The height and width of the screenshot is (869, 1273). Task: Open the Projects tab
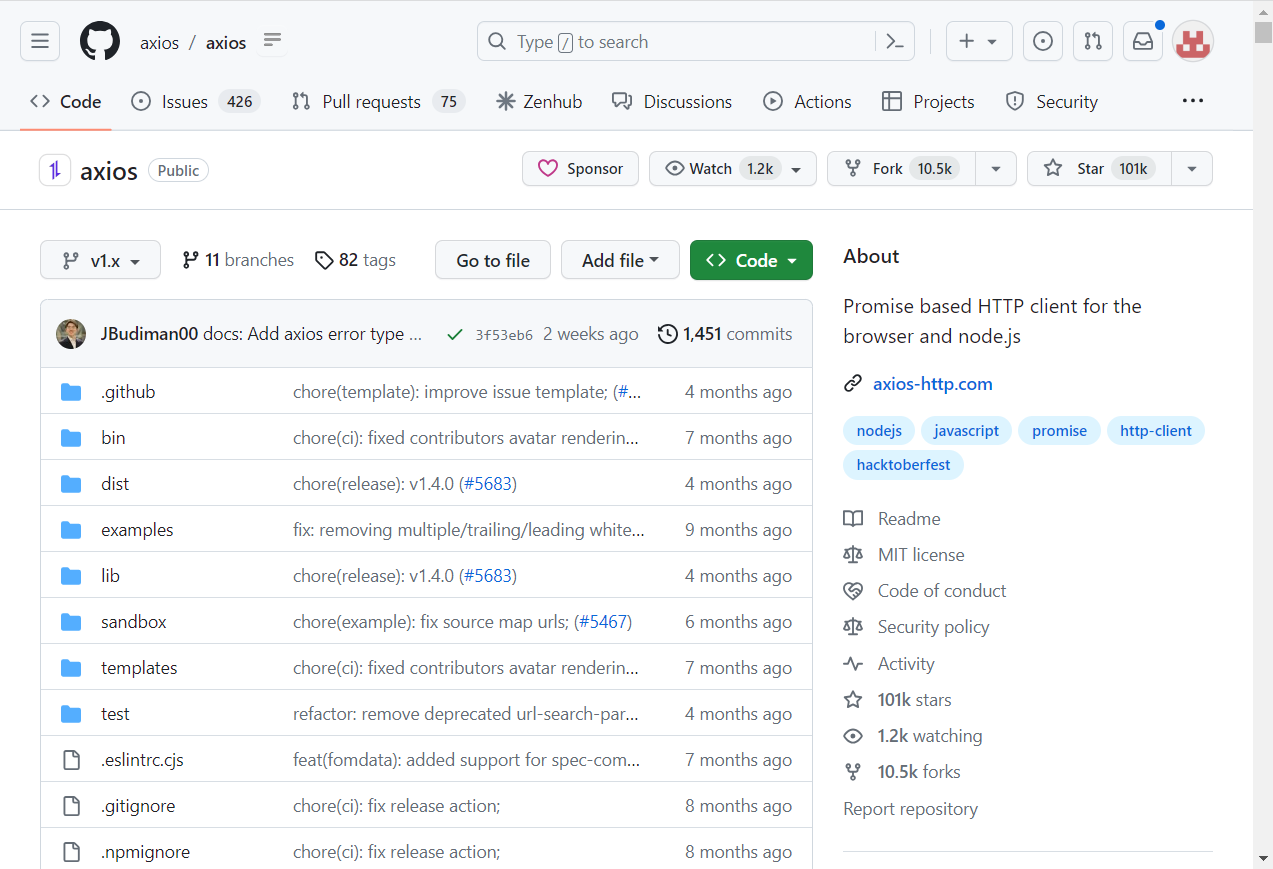point(928,101)
